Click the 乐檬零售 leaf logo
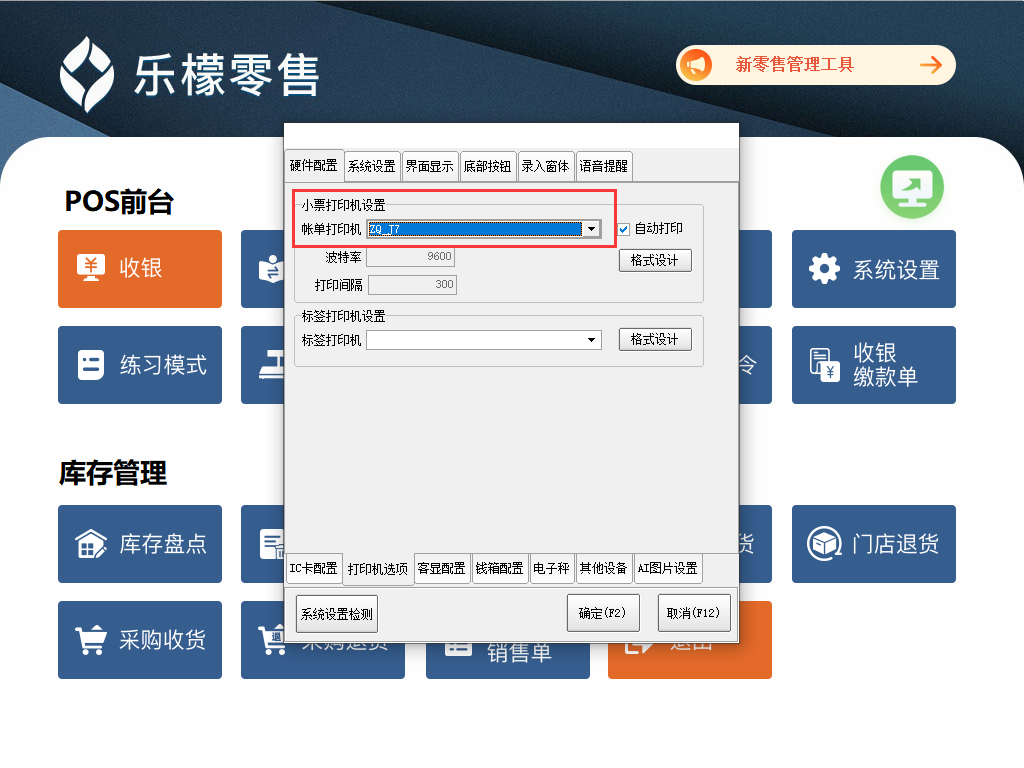This screenshot has height=768, width=1024. click(86, 74)
